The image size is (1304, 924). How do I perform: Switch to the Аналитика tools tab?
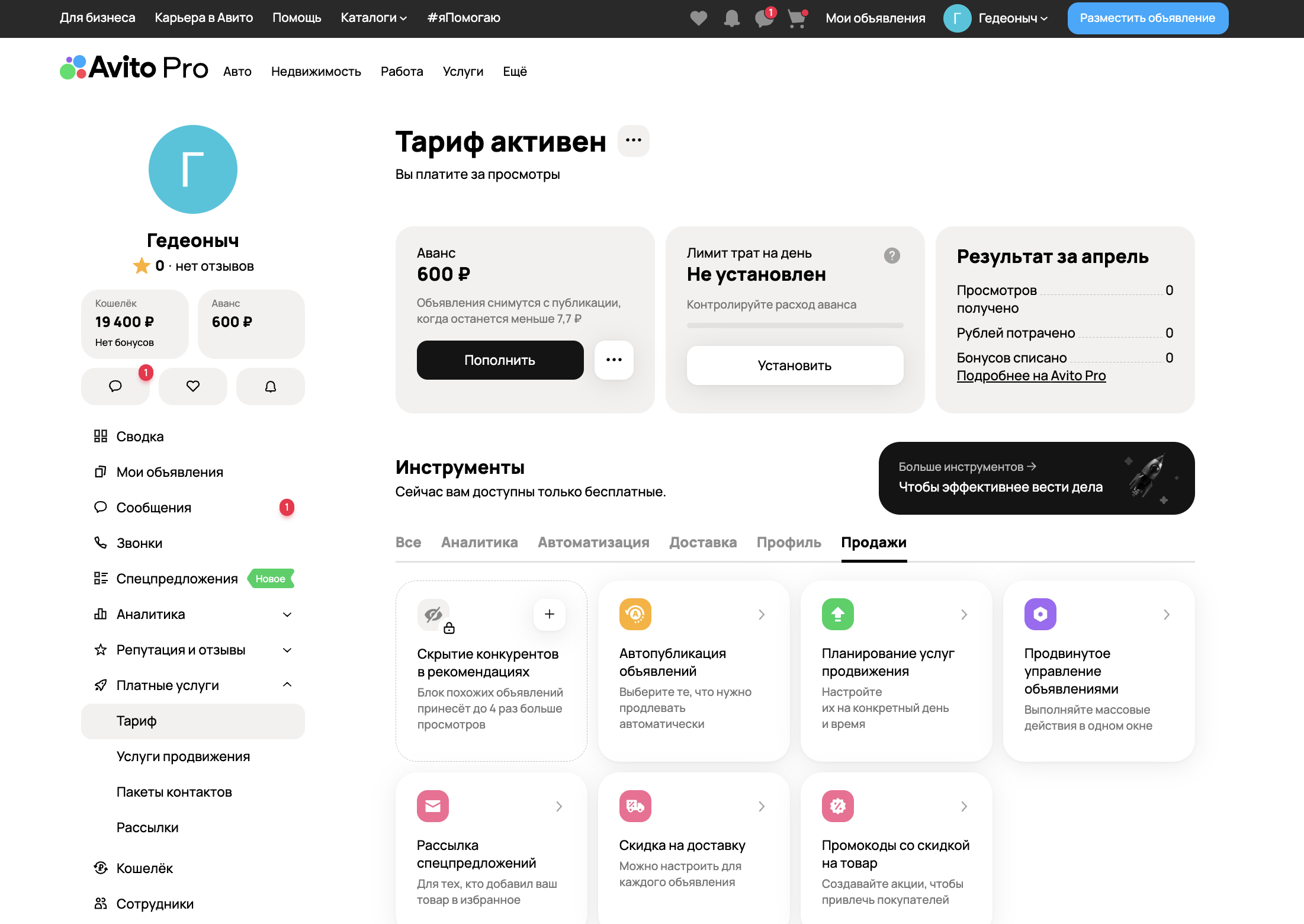(x=479, y=543)
